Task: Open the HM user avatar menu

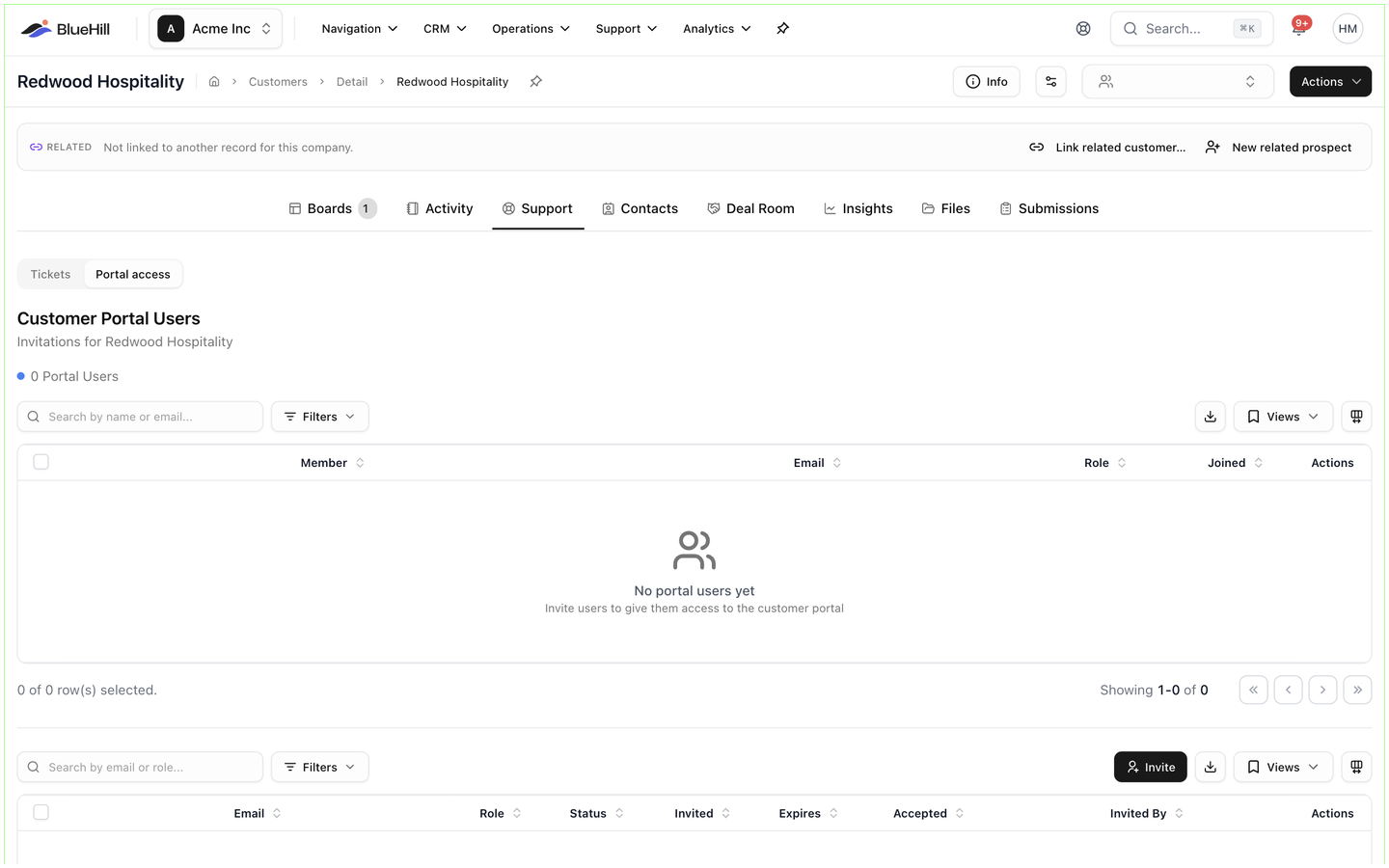Action: [x=1348, y=29]
